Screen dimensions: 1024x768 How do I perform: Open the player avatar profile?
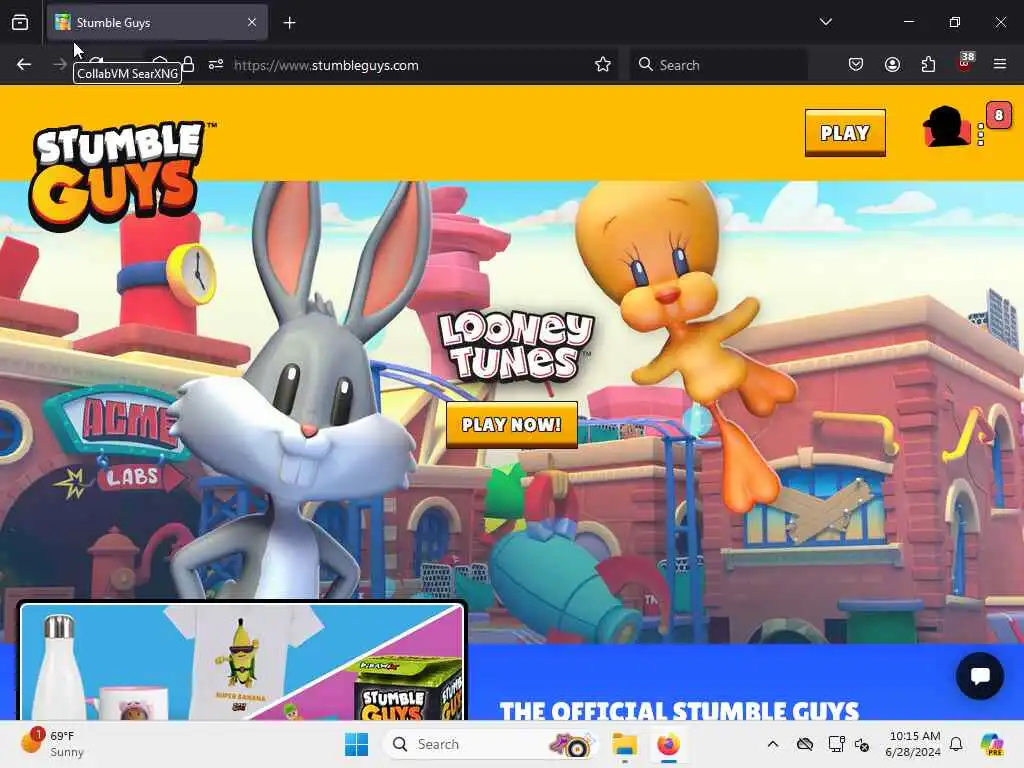coord(946,127)
